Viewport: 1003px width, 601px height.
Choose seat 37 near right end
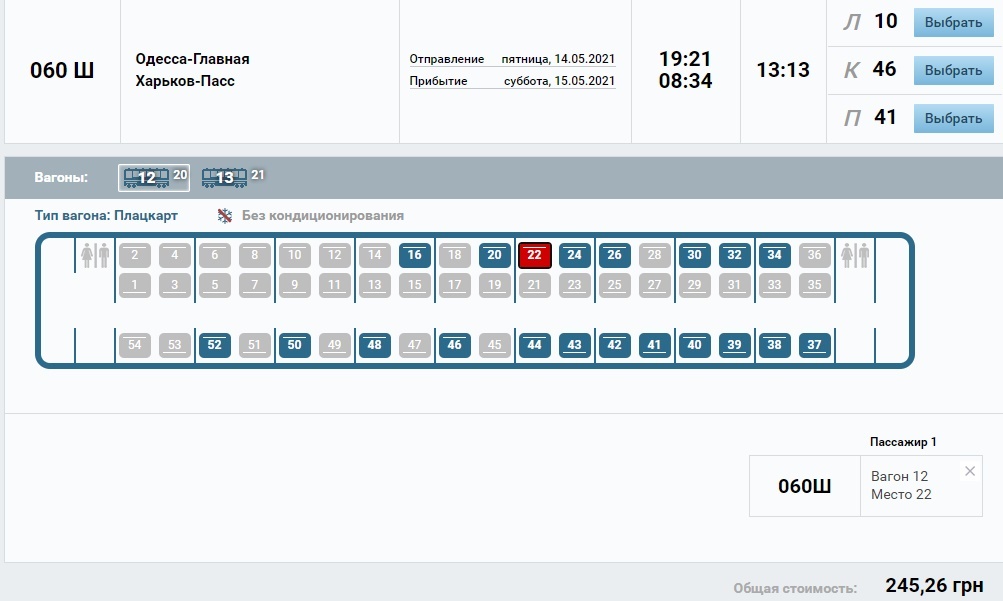click(x=814, y=345)
